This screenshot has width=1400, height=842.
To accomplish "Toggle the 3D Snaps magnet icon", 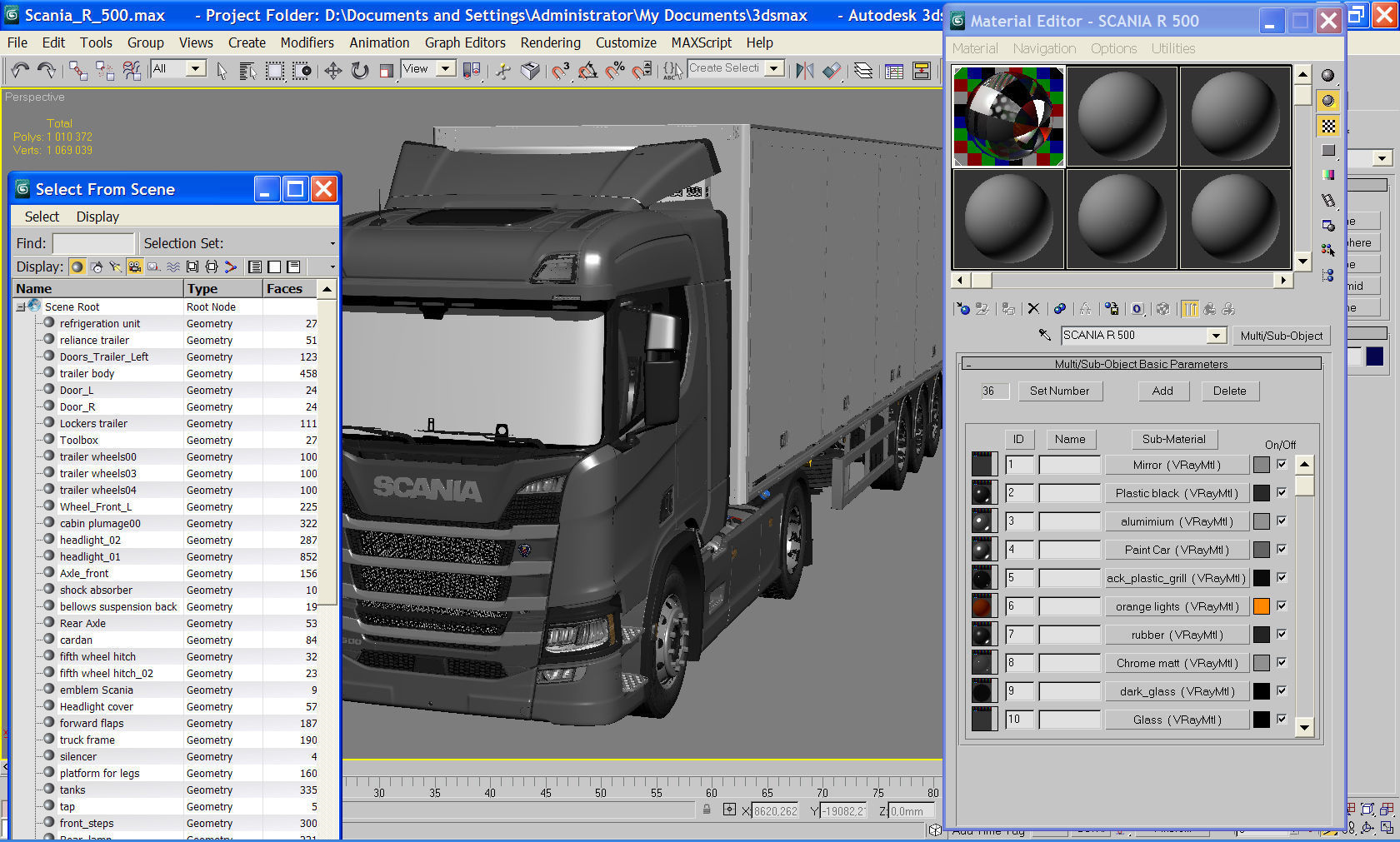I will (x=560, y=71).
